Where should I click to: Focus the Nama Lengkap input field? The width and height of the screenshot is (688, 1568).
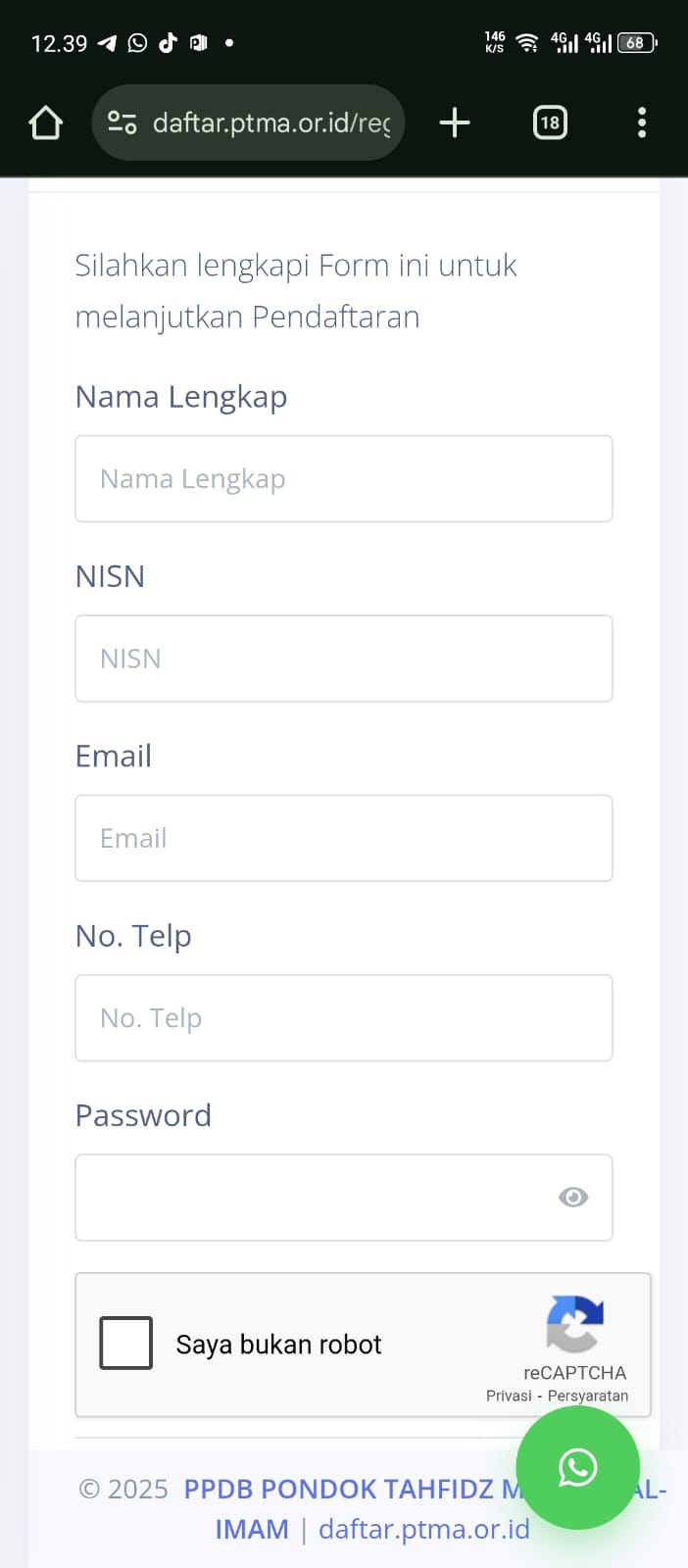click(x=343, y=478)
